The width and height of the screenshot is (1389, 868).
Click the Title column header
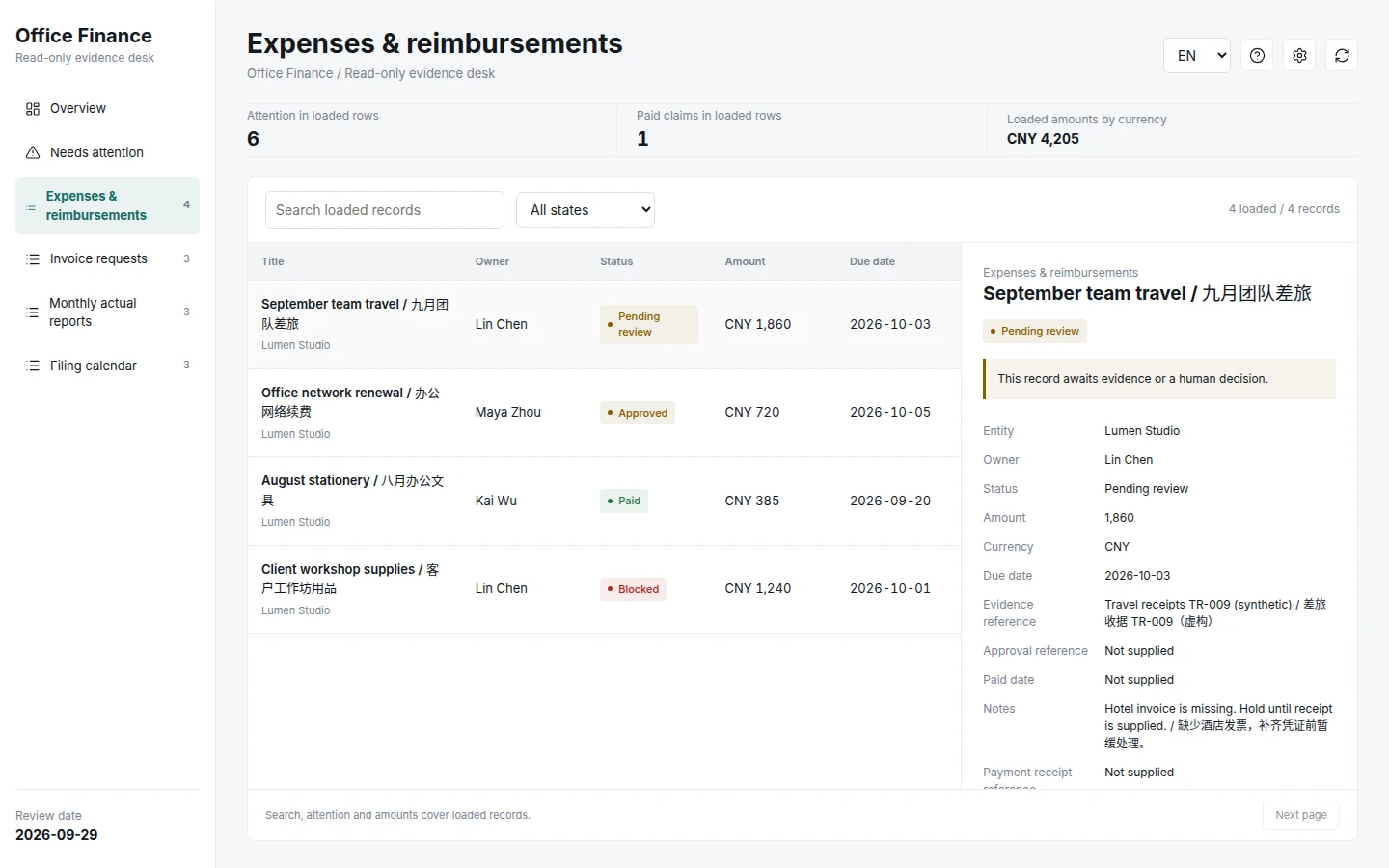[273, 261]
